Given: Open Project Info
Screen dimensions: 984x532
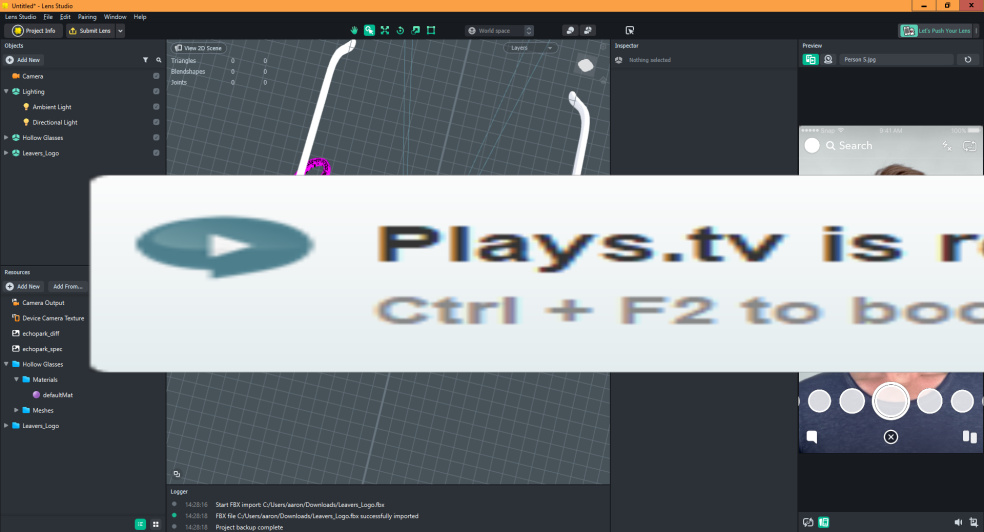Looking at the screenshot, I should point(34,31).
